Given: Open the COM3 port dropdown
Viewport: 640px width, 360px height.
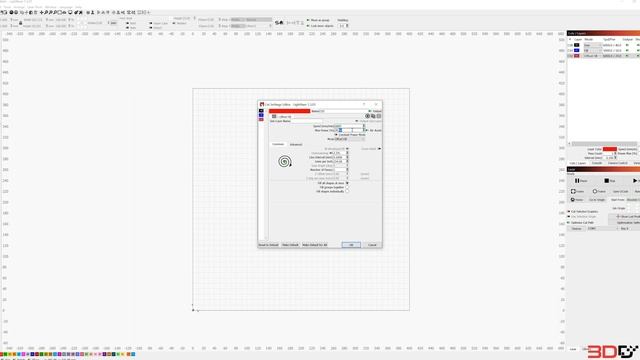Looking at the screenshot, I should [x=602, y=229].
